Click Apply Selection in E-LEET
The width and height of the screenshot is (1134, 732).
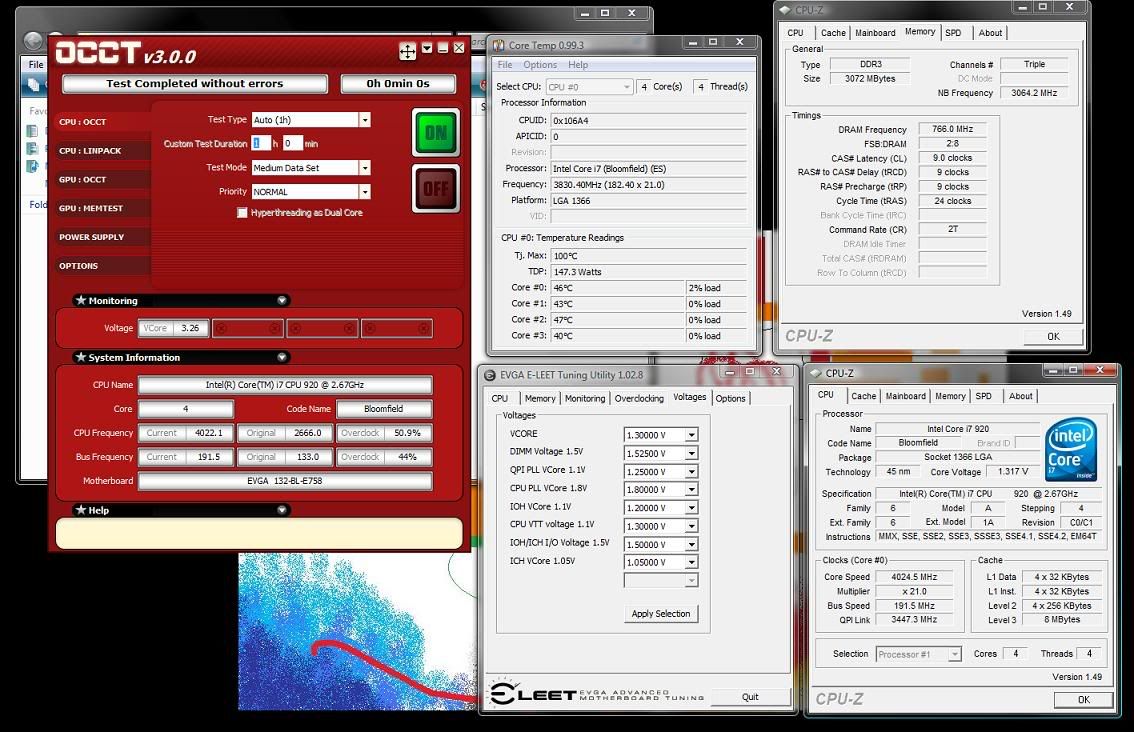point(661,613)
